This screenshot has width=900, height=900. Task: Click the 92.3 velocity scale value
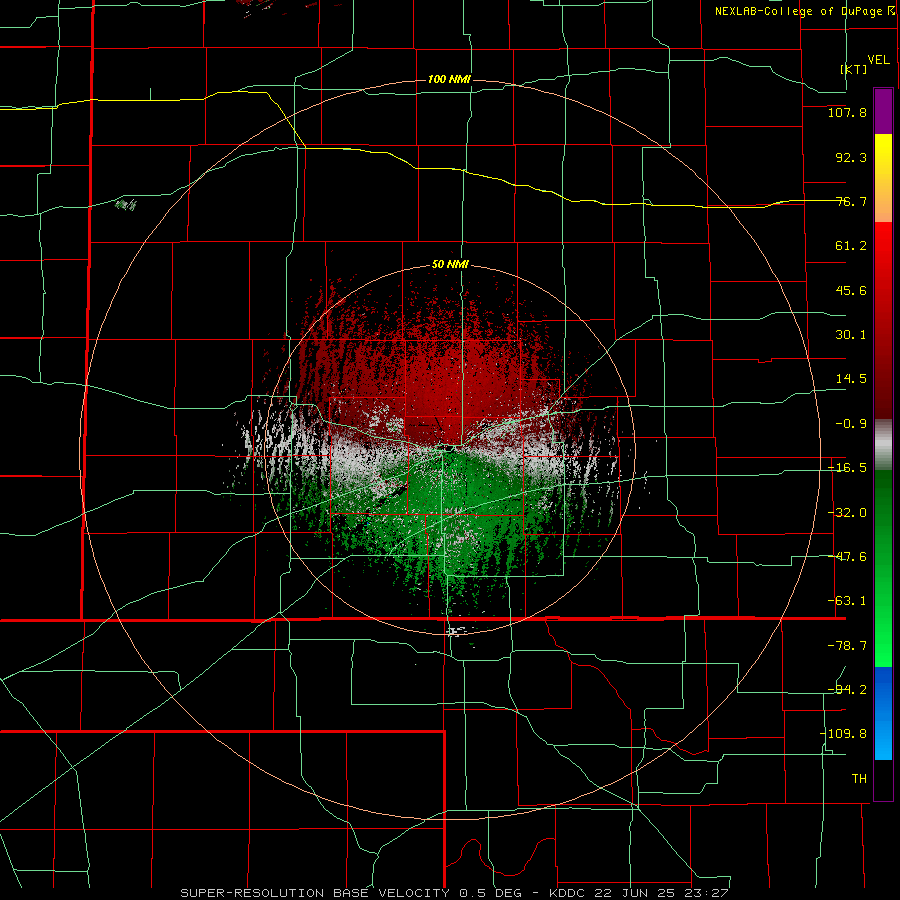851,157
